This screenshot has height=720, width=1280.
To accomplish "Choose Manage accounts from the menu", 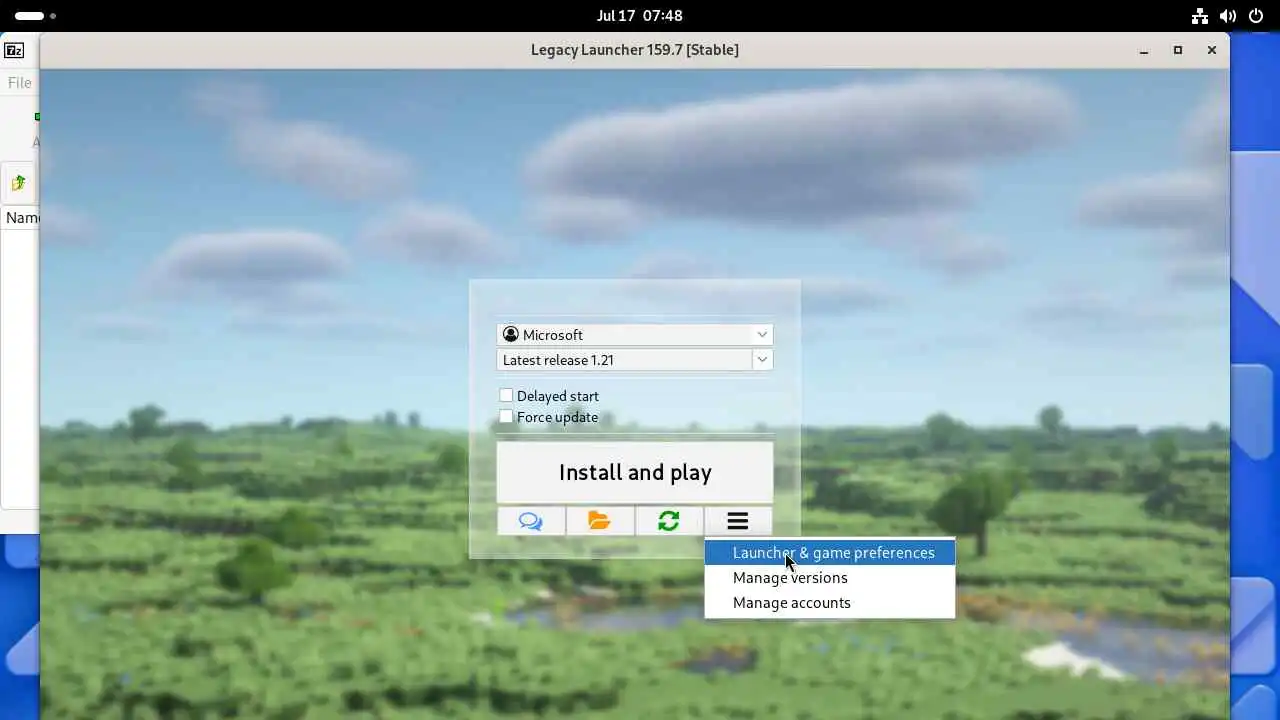I will (x=830, y=603).
